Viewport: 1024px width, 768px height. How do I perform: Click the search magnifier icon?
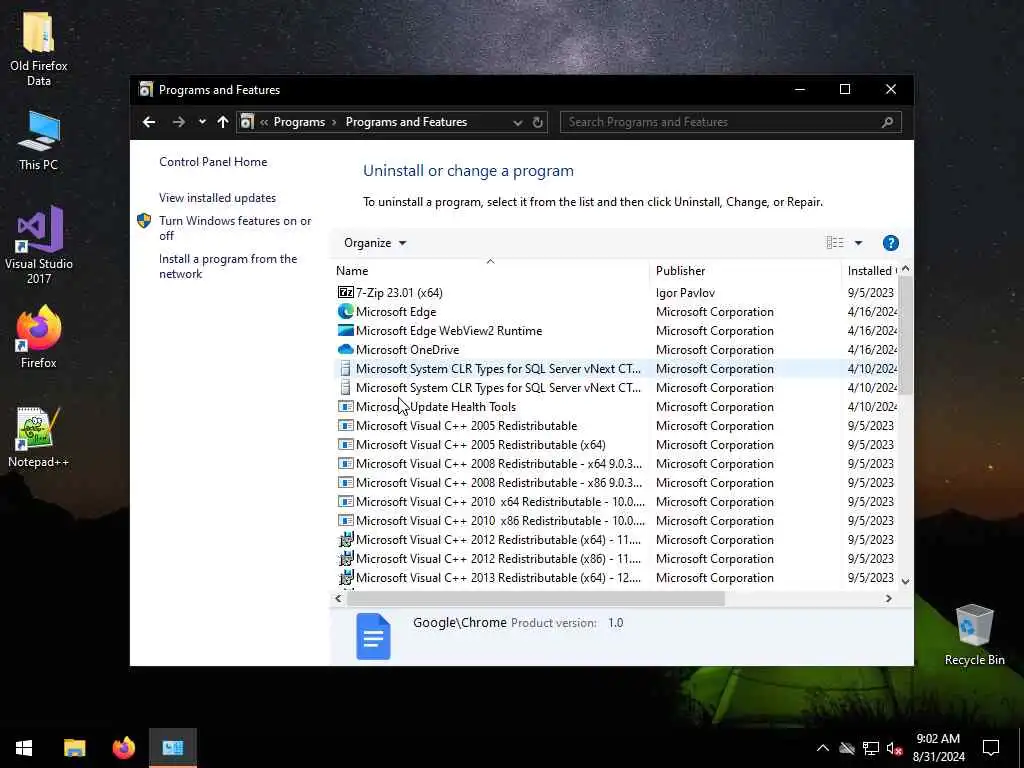coord(887,122)
